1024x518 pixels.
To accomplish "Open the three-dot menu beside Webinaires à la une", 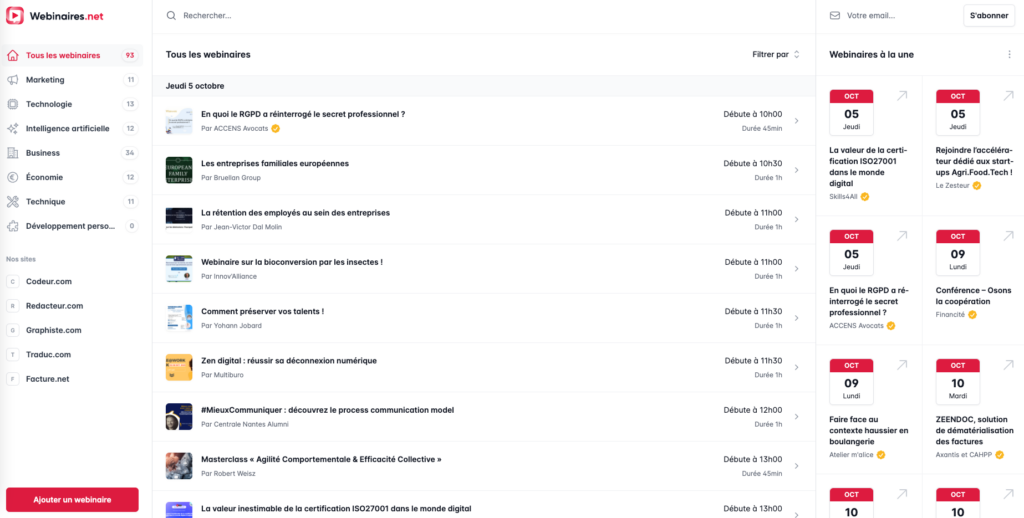I will [1009, 55].
